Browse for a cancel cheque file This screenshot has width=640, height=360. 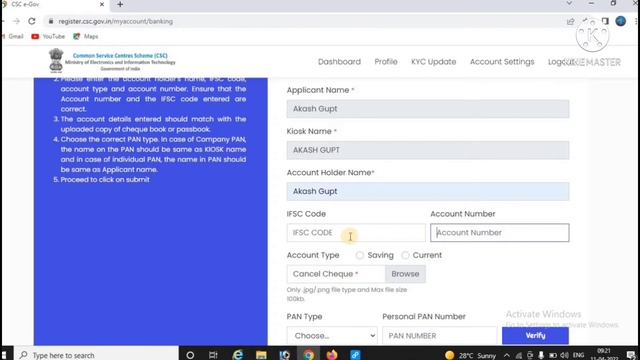405,274
